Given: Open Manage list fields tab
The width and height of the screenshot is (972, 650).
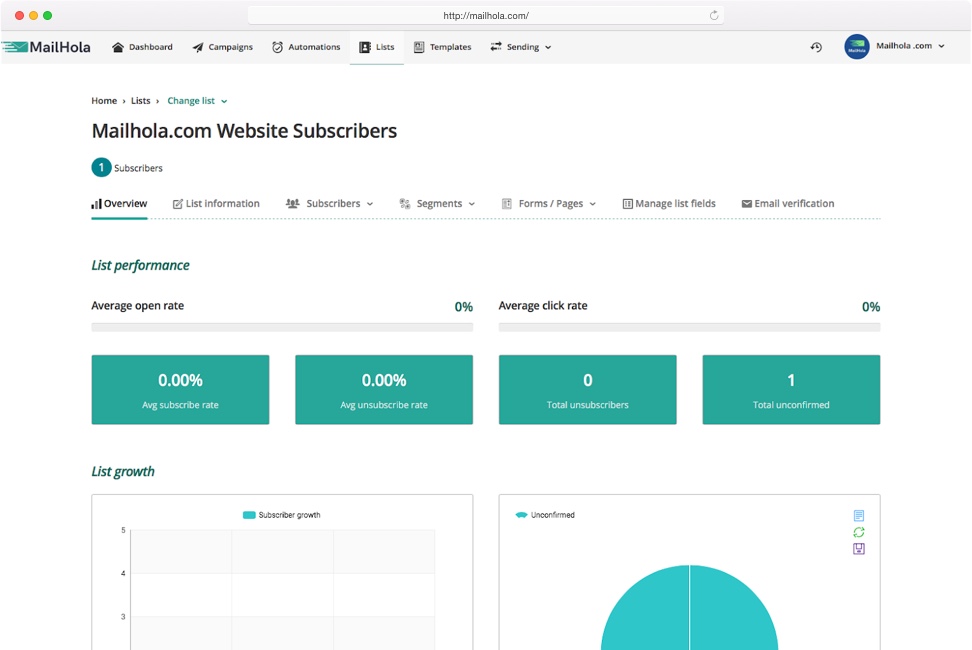Looking at the screenshot, I should click(x=669, y=204).
